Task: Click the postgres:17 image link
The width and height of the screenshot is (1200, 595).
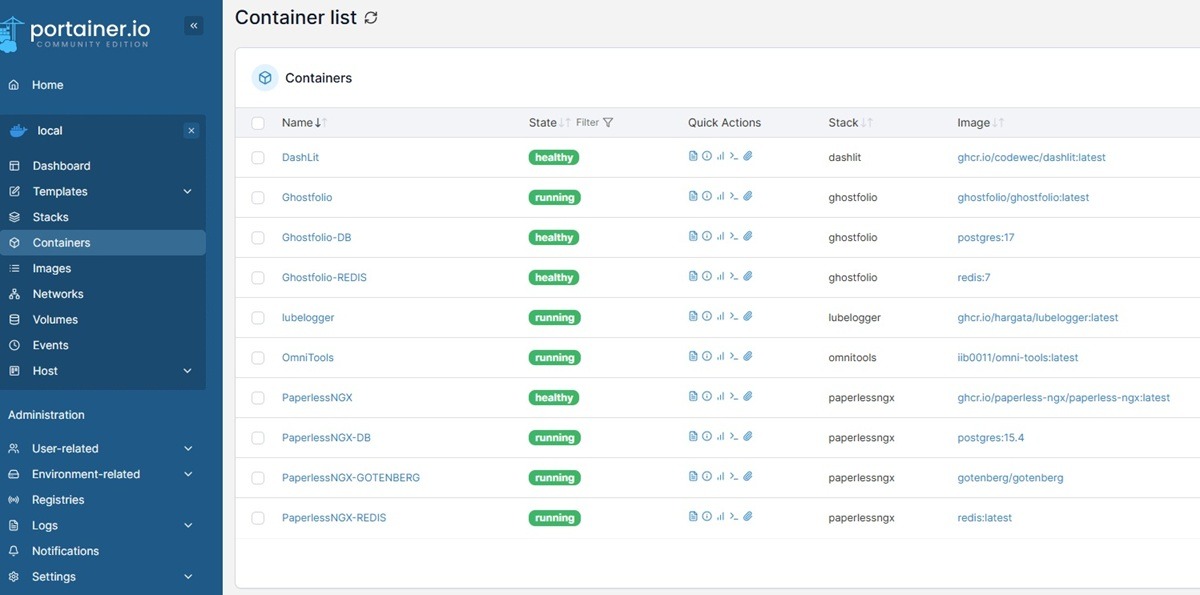Action: [983, 237]
